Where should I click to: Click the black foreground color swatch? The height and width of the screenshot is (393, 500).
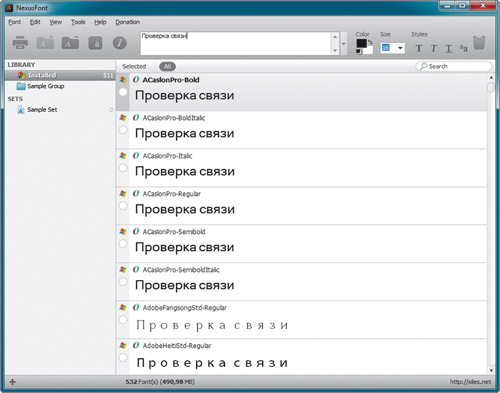[361, 43]
